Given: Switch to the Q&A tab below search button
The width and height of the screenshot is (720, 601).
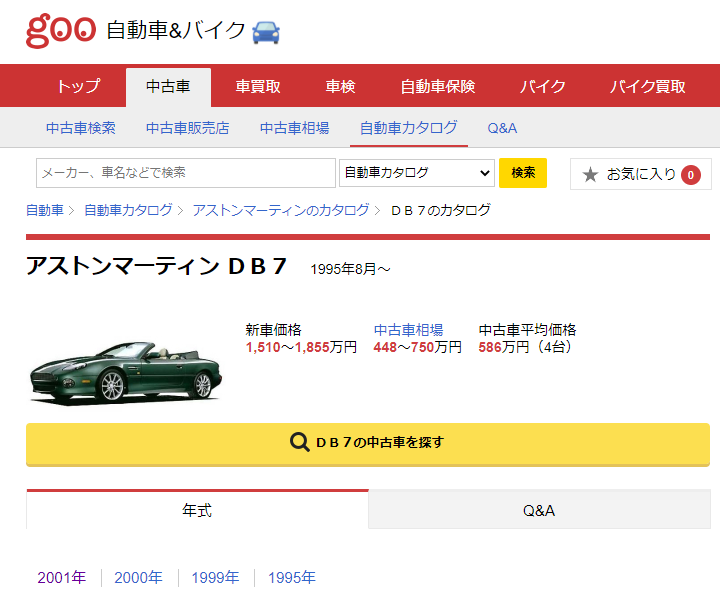Looking at the screenshot, I should (538, 510).
